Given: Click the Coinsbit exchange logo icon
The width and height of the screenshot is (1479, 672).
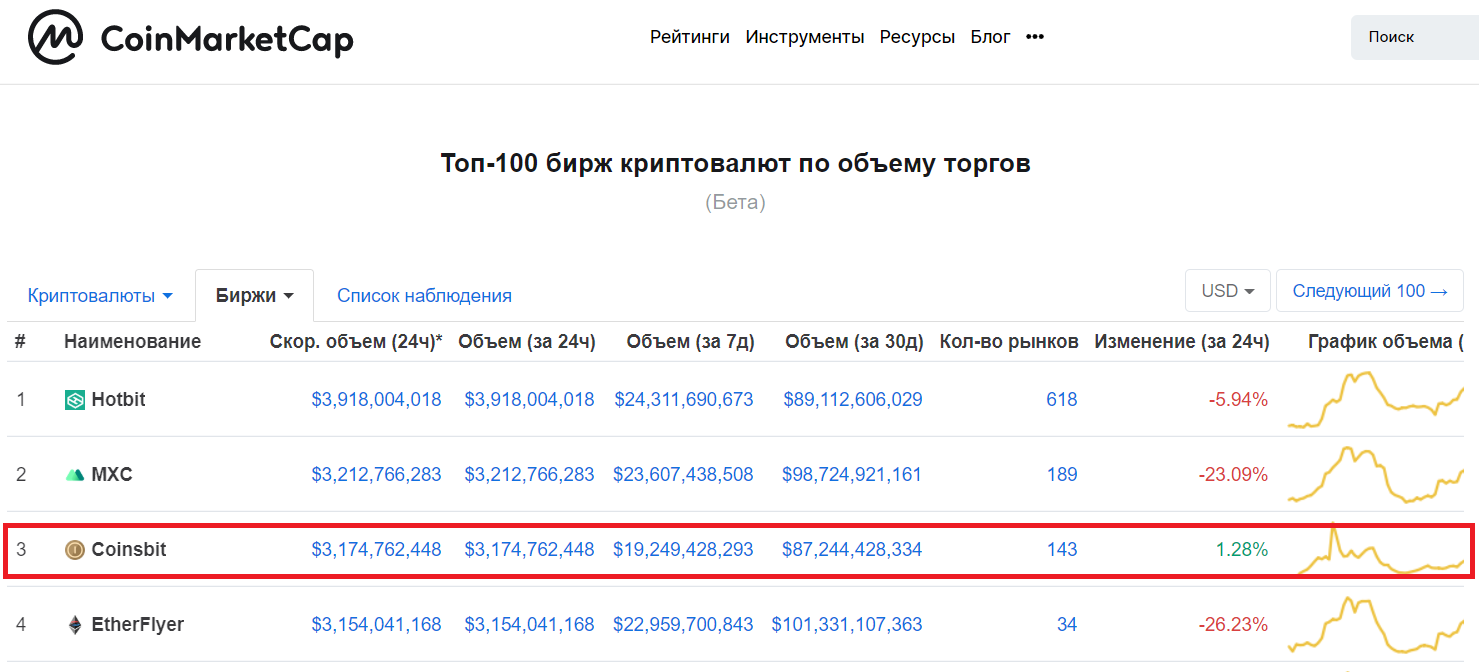Looking at the screenshot, I should click(x=75, y=549).
